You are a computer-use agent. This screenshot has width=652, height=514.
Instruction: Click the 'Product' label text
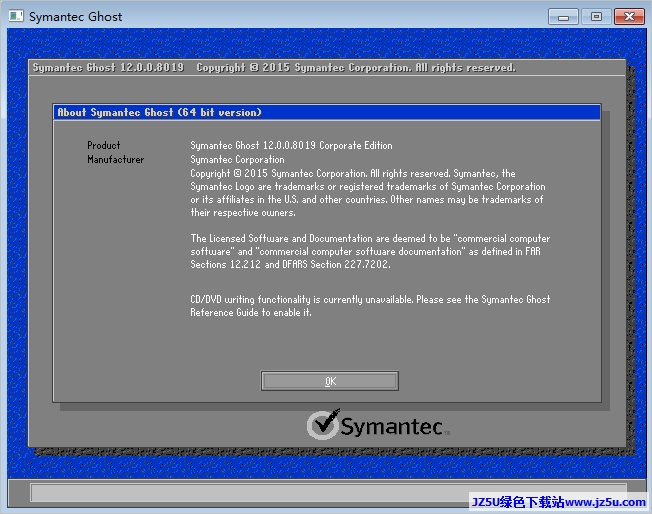pyautogui.click(x=104, y=145)
